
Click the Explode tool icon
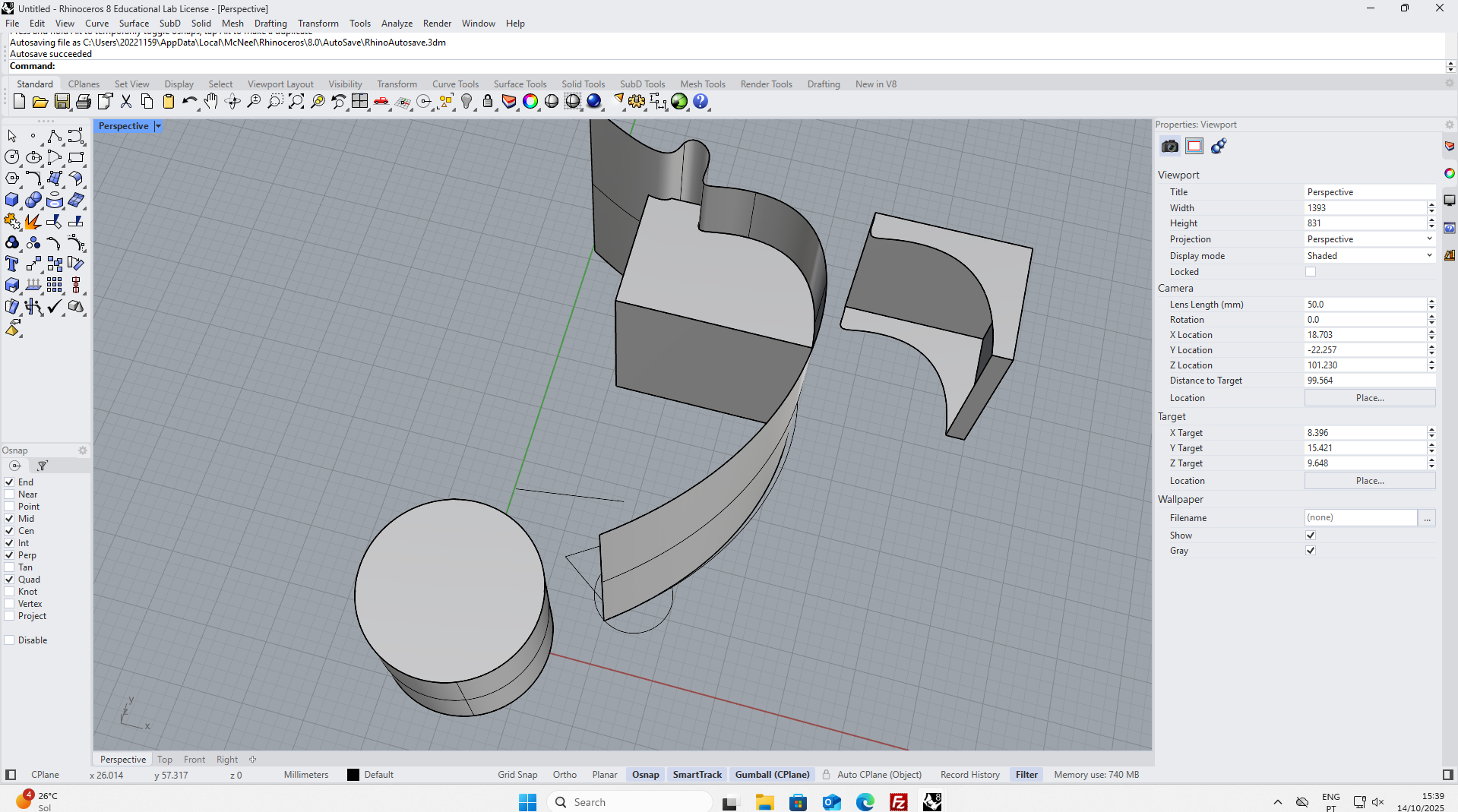click(33, 222)
